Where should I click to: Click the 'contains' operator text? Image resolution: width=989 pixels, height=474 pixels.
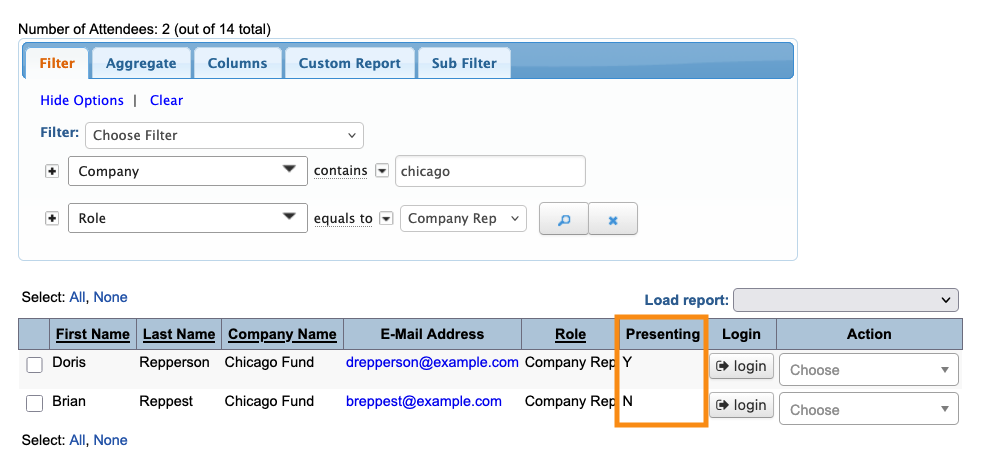coord(341,171)
